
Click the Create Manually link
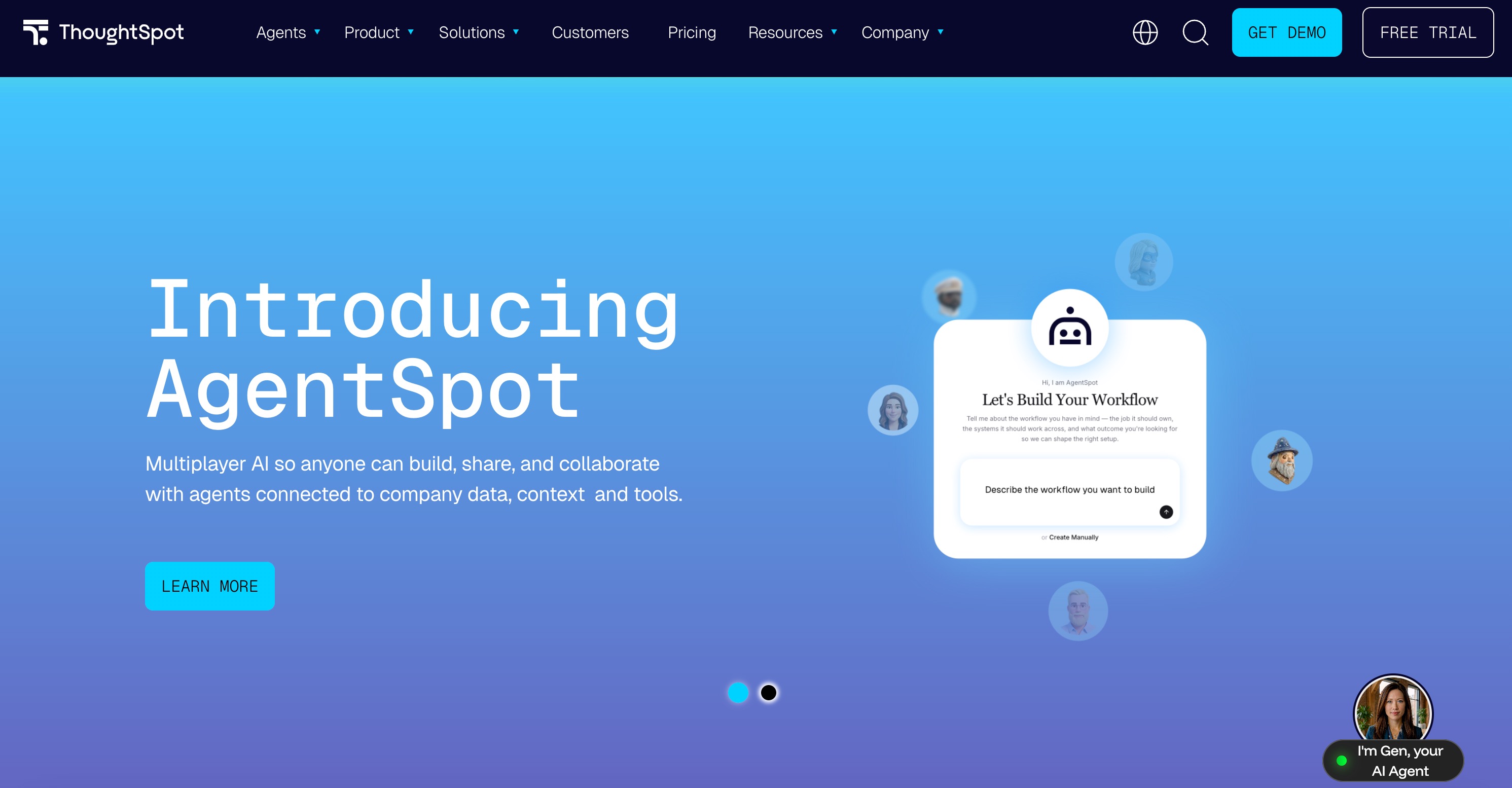pyautogui.click(x=1073, y=538)
